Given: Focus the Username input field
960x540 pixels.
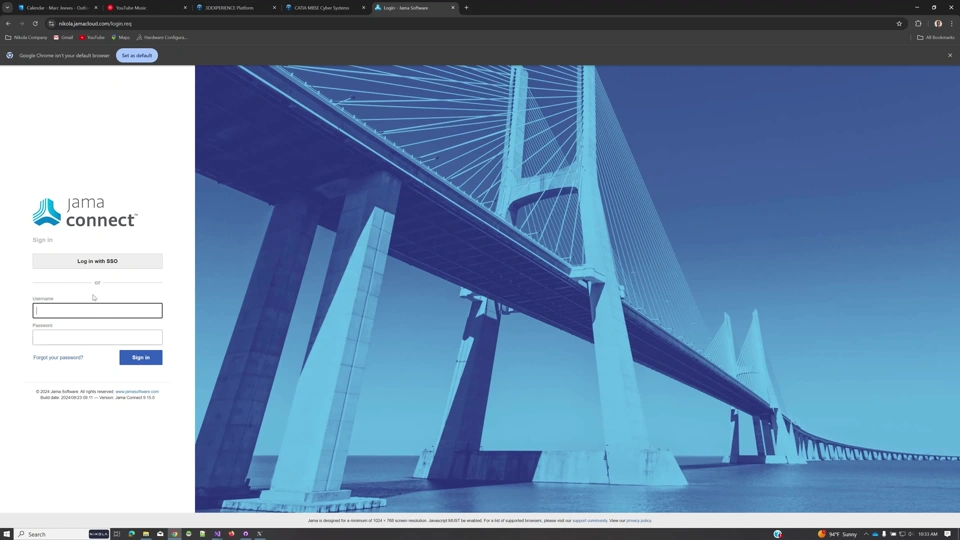Looking at the screenshot, I should (97, 310).
